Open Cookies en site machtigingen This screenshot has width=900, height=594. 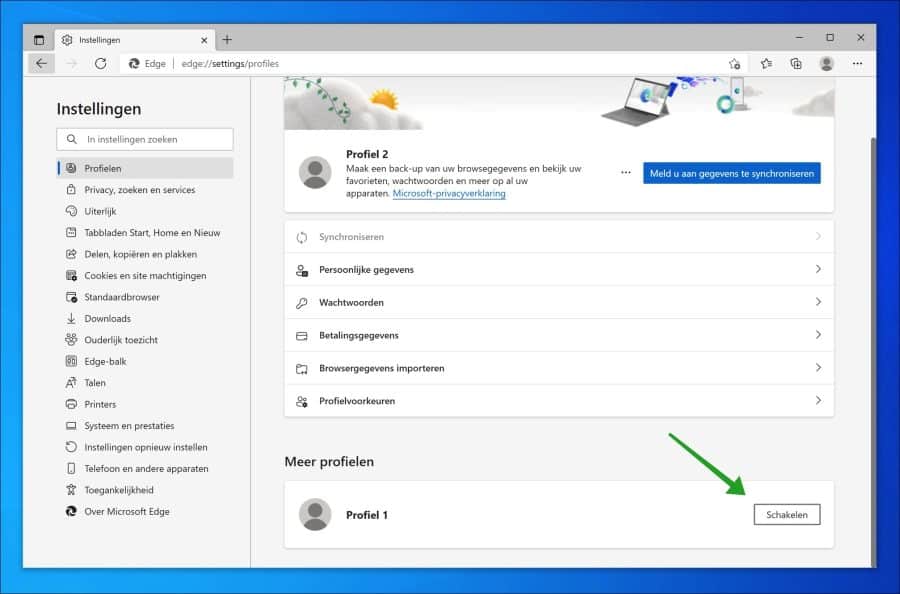[145, 275]
